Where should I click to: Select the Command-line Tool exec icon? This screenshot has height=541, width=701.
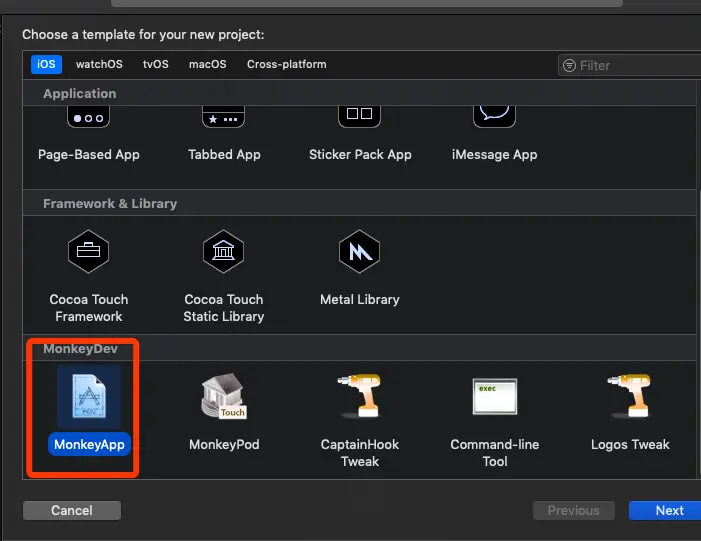(495, 396)
